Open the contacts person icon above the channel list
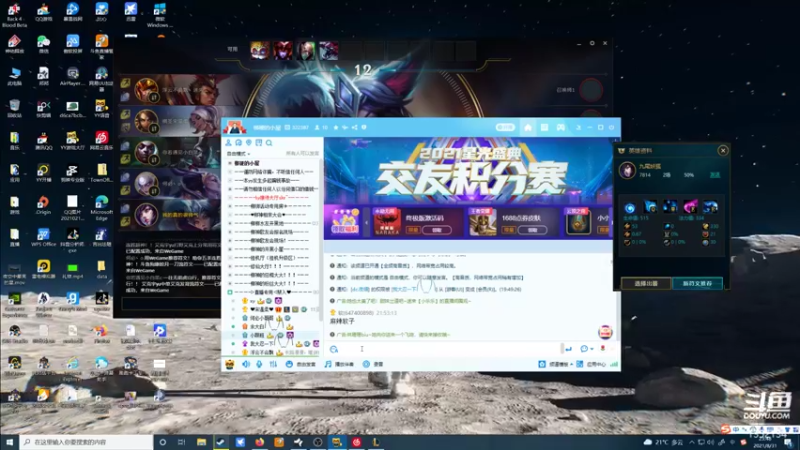This screenshot has height=450, width=800. [x=228, y=143]
